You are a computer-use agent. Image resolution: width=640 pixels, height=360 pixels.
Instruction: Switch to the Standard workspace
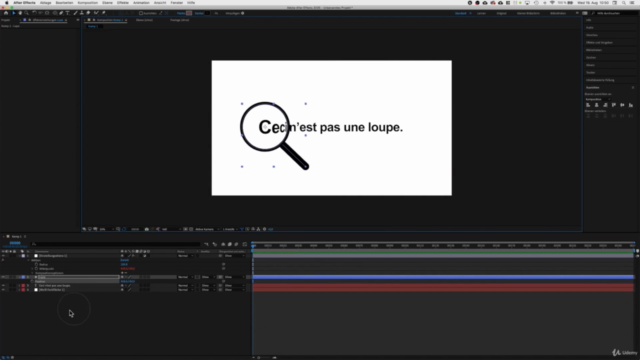point(461,13)
